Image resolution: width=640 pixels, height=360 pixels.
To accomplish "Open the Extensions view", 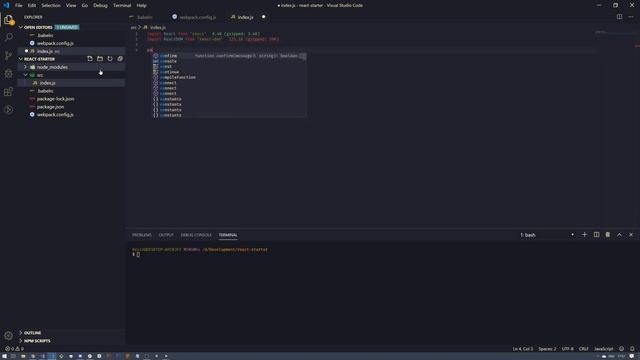I will point(9,91).
